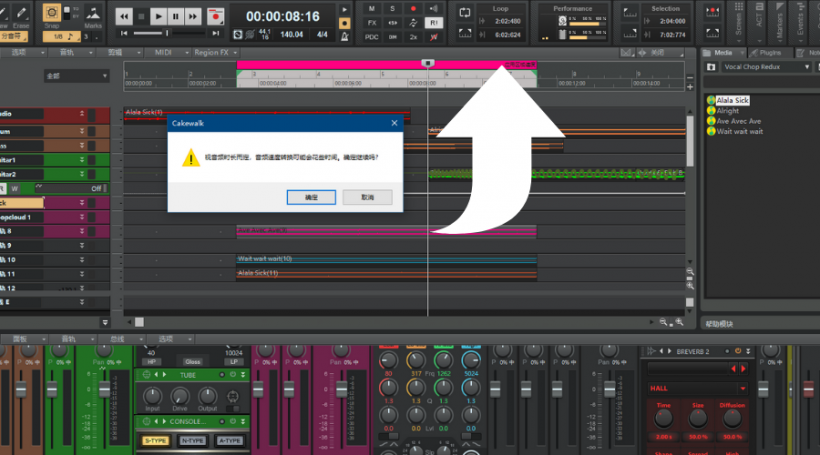Click the Fast Forward transport button

click(x=193, y=17)
